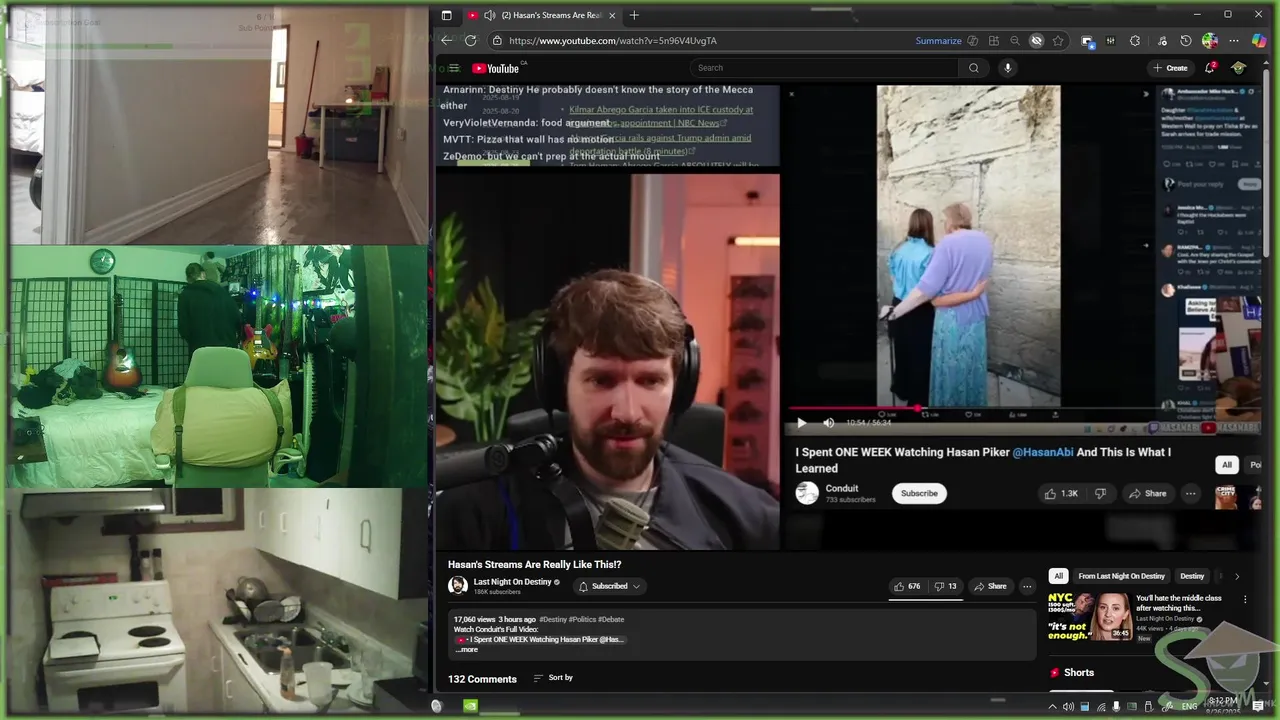The height and width of the screenshot is (720, 1280).
Task: Open the 'You'll hate the middle class' thumbnail
Action: click(1089, 617)
